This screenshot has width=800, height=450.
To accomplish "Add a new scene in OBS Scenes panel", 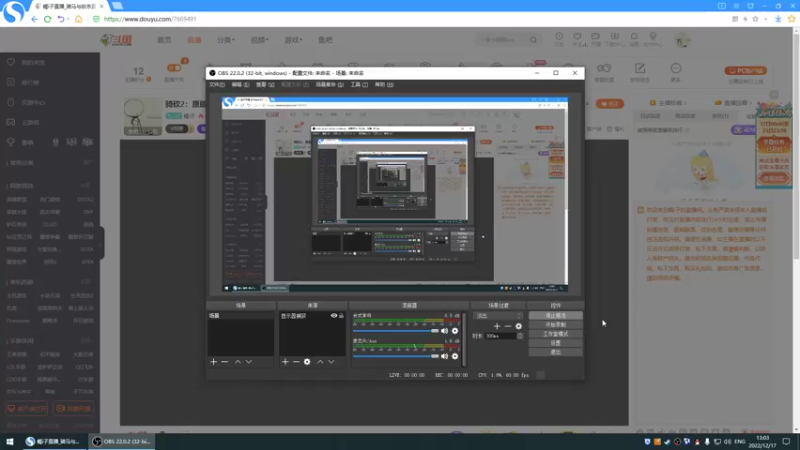I will (213, 362).
